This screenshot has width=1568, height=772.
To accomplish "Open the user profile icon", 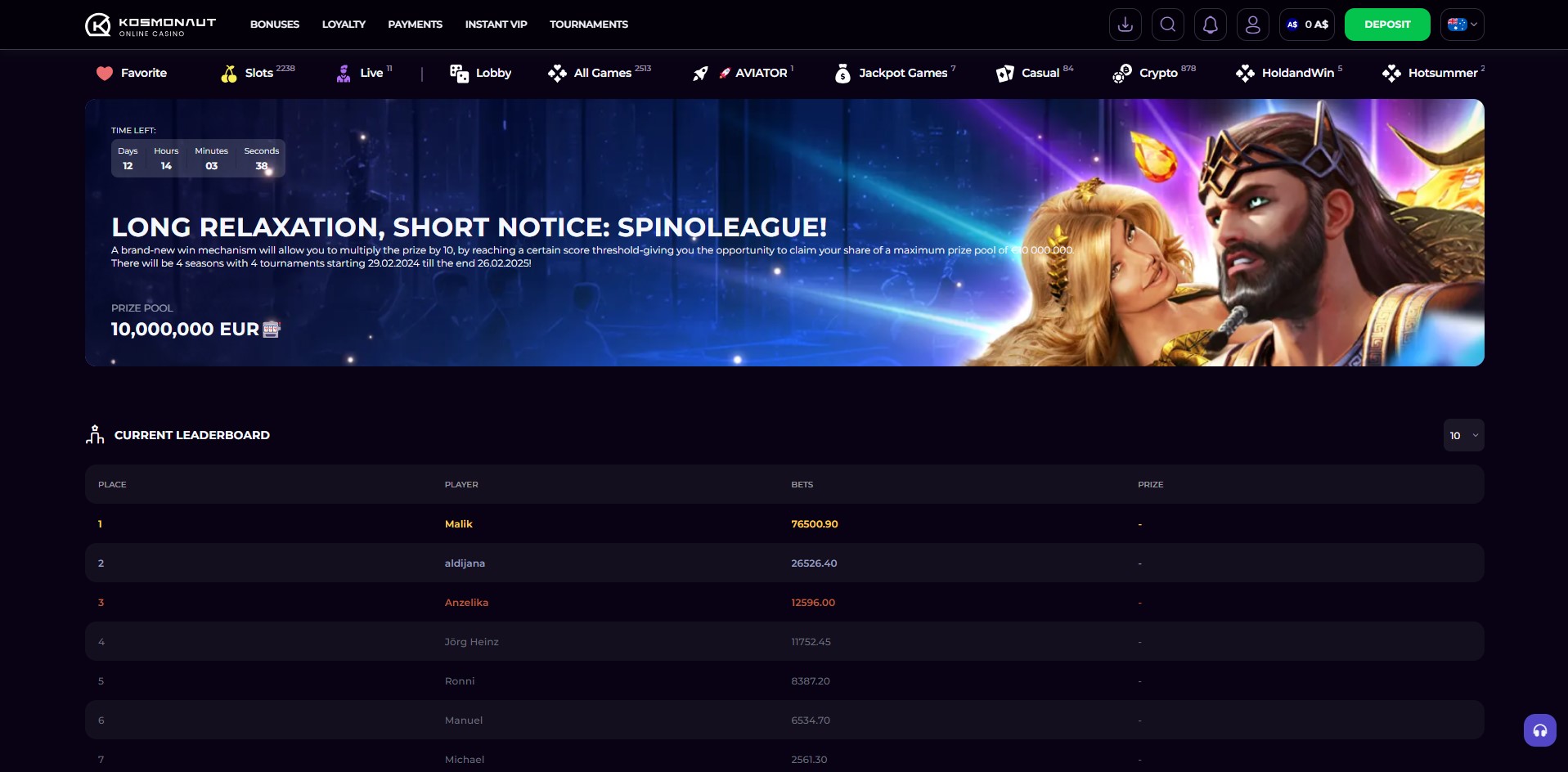I will pyautogui.click(x=1252, y=25).
